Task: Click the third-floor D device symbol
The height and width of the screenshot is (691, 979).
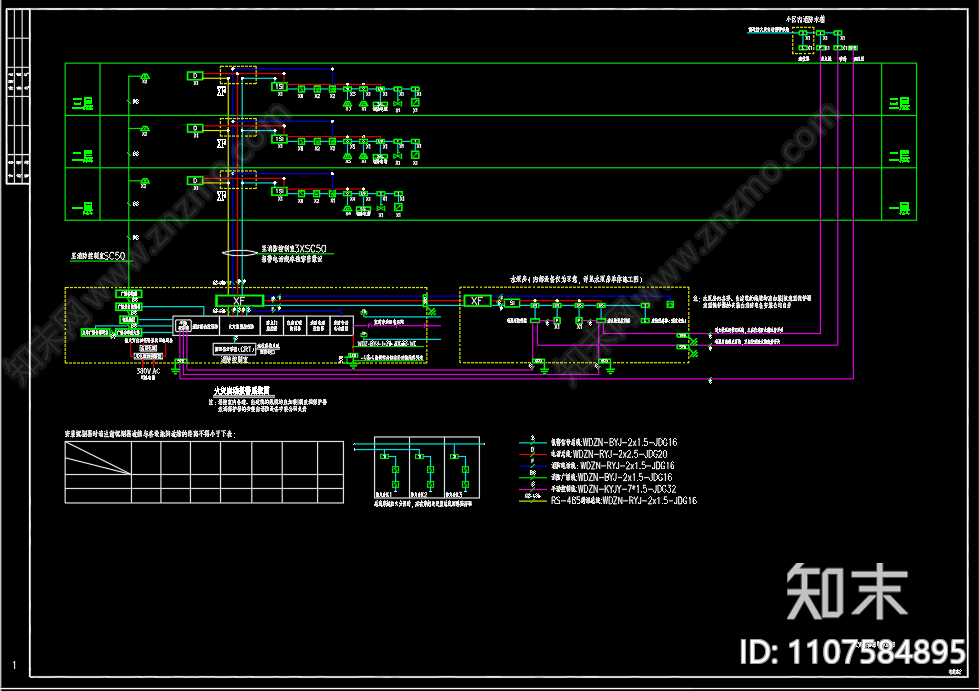Action: (195, 76)
